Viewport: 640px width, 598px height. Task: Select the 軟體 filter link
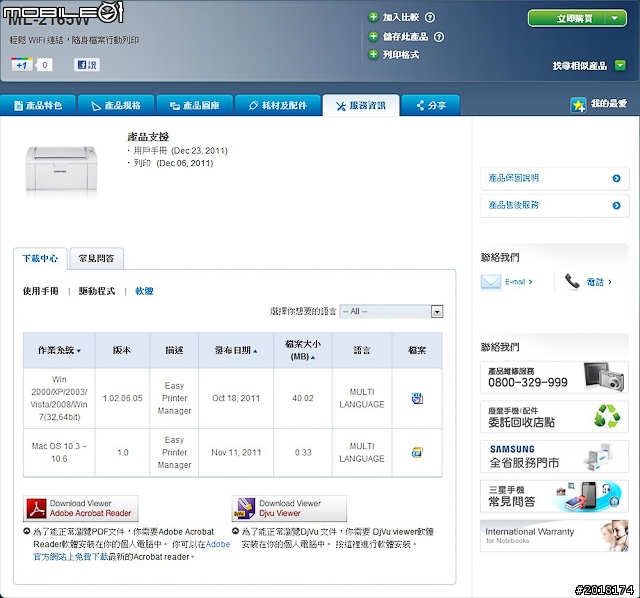pyautogui.click(x=144, y=291)
